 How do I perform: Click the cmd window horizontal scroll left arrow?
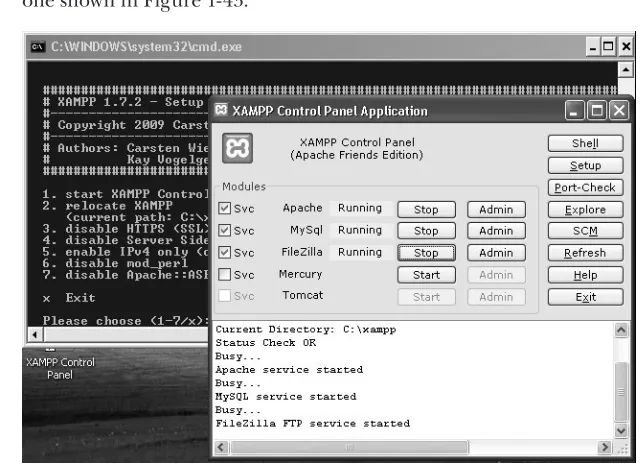[x=35, y=335]
